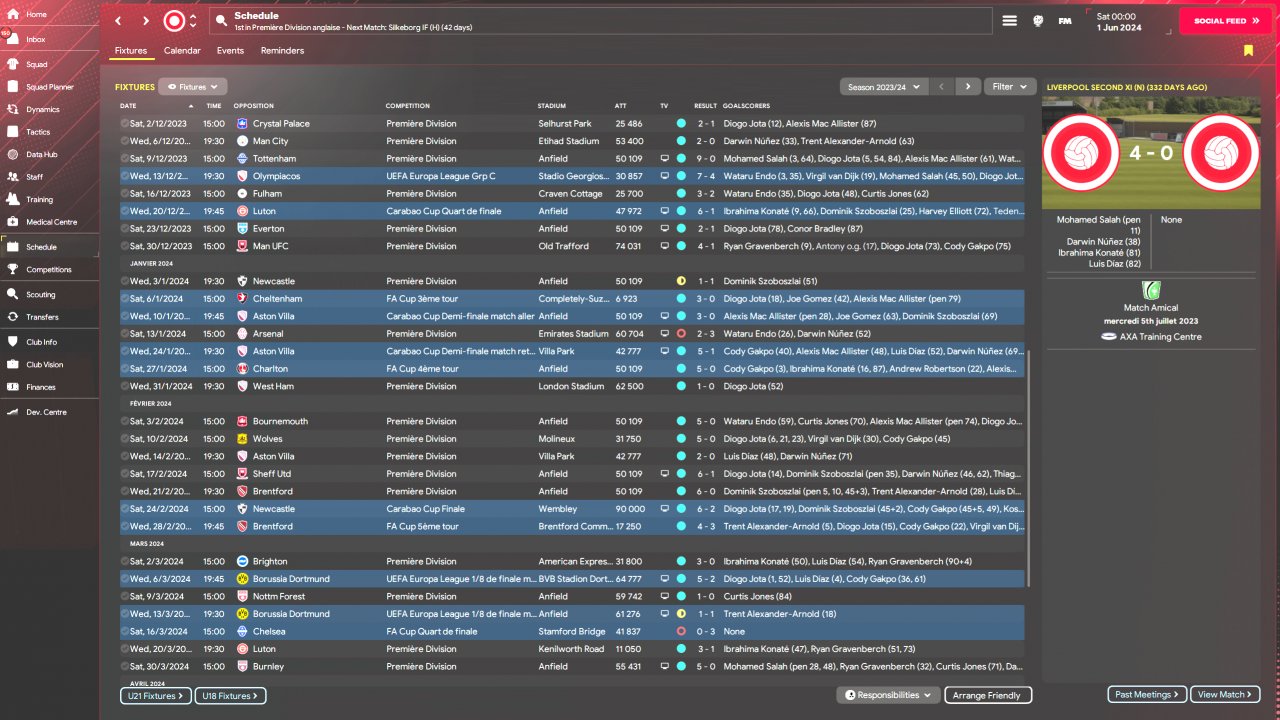Click the result indicator on the Arsenal row

click(681, 334)
